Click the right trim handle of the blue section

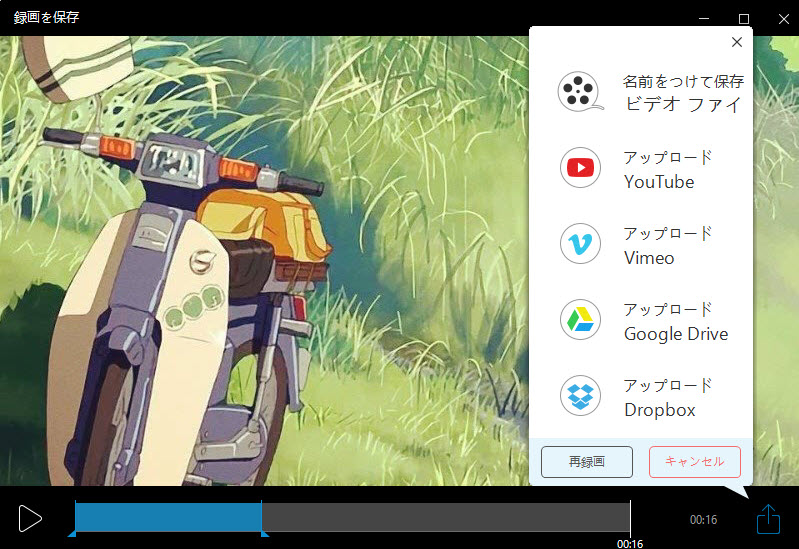pyautogui.click(x=264, y=532)
